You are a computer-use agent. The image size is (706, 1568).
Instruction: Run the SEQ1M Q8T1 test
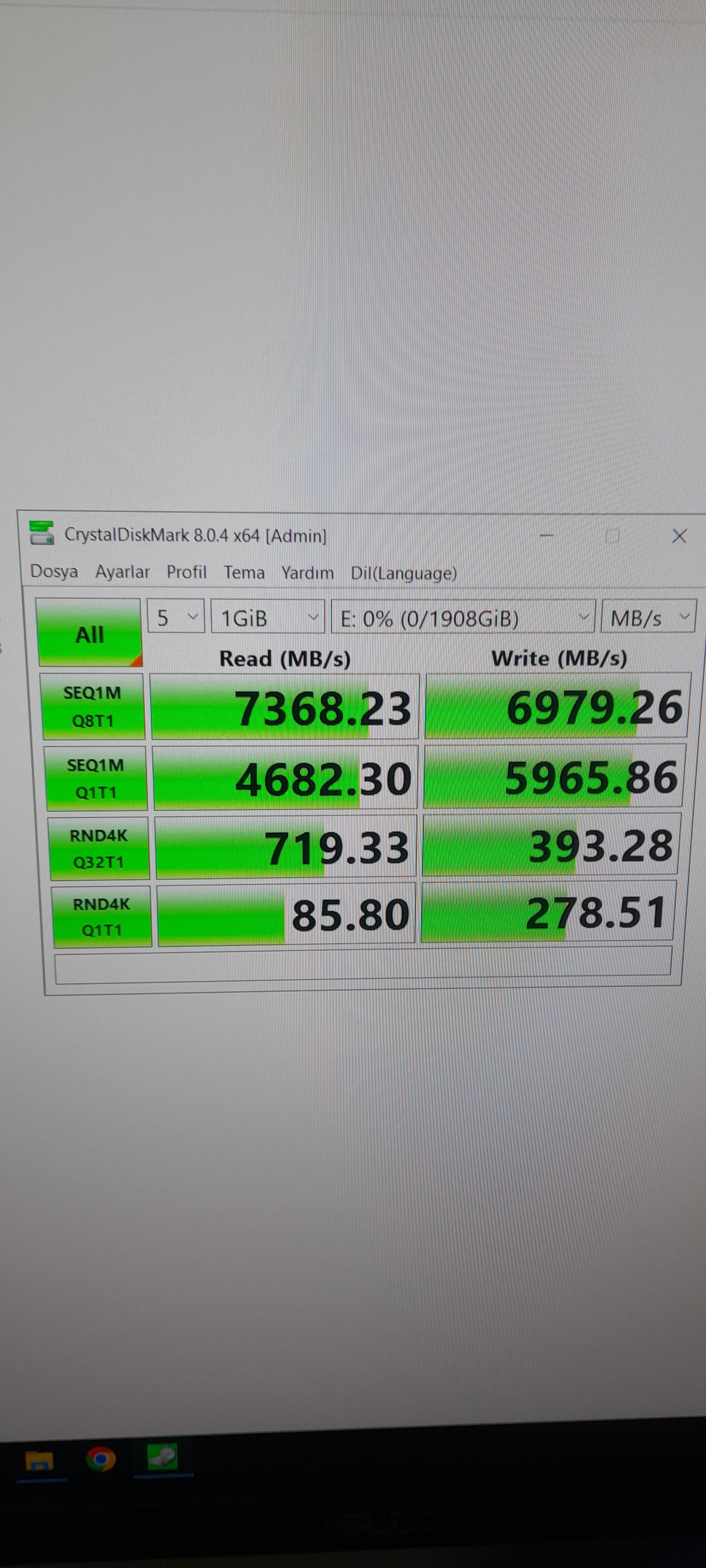click(93, 706)
